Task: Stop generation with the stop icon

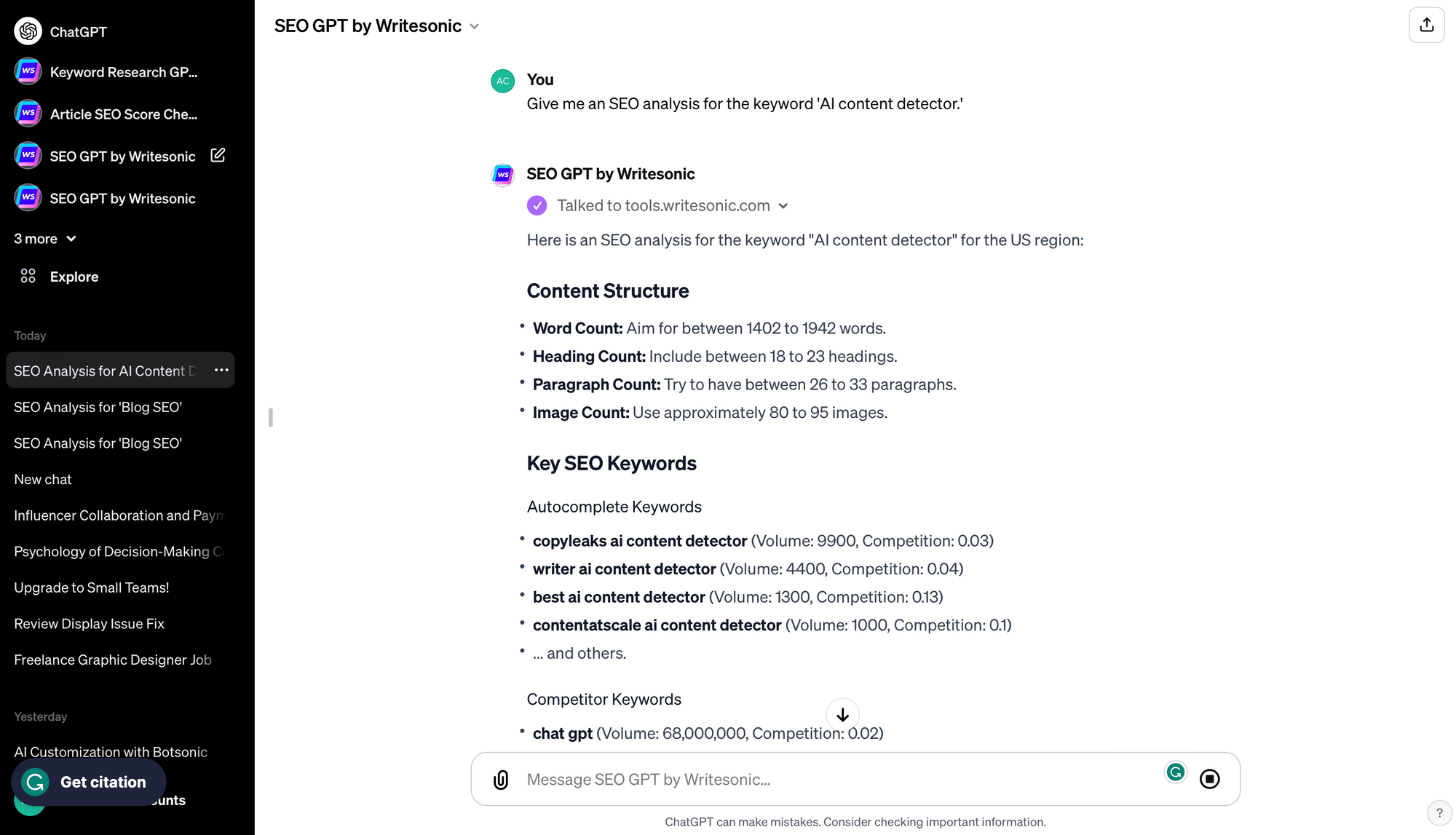Action: click(x=1211, y=778)
